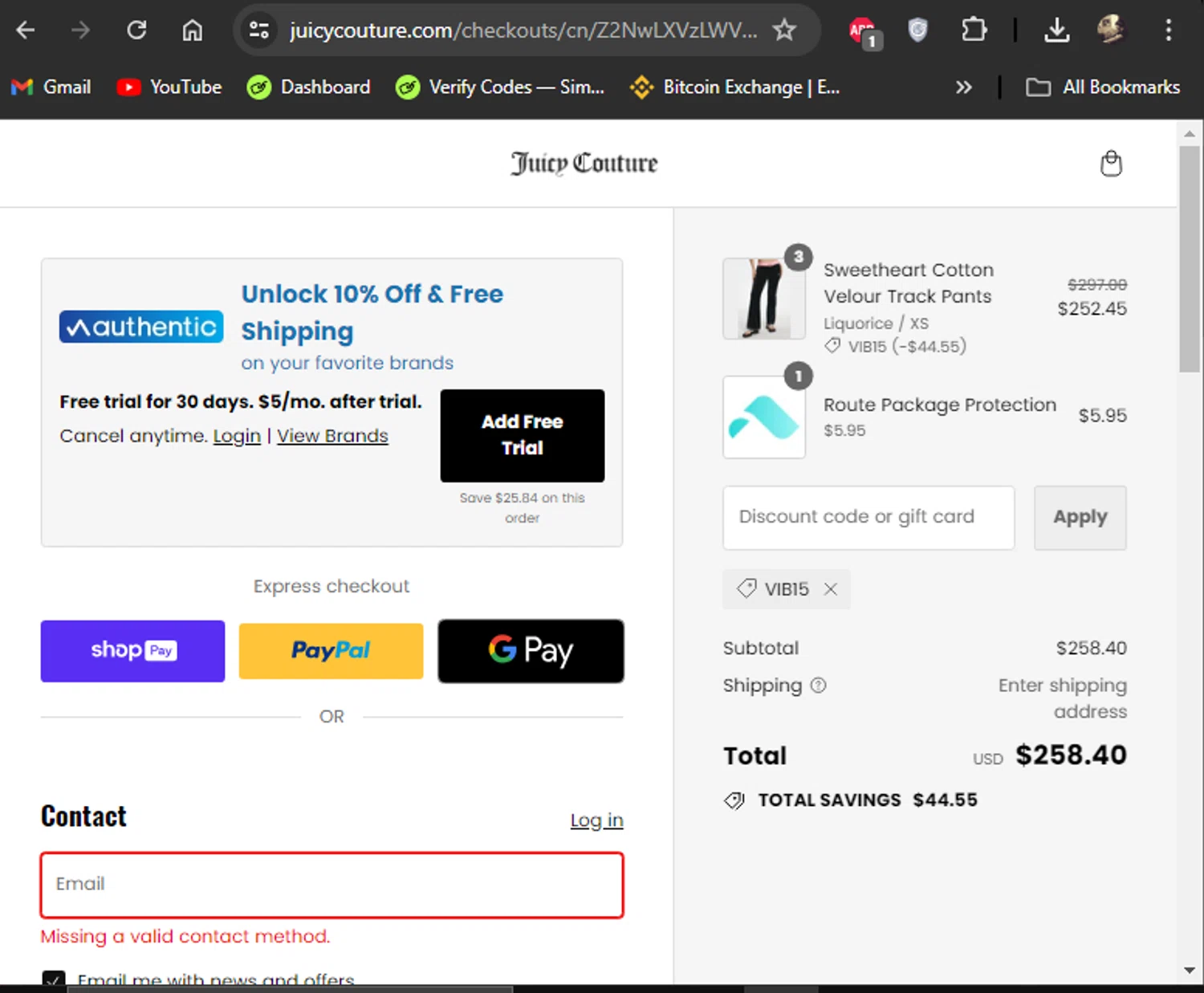Open Chrome's three-dot menu
This screenshot has height=993, width=1204.
(x=1169, y=31)
